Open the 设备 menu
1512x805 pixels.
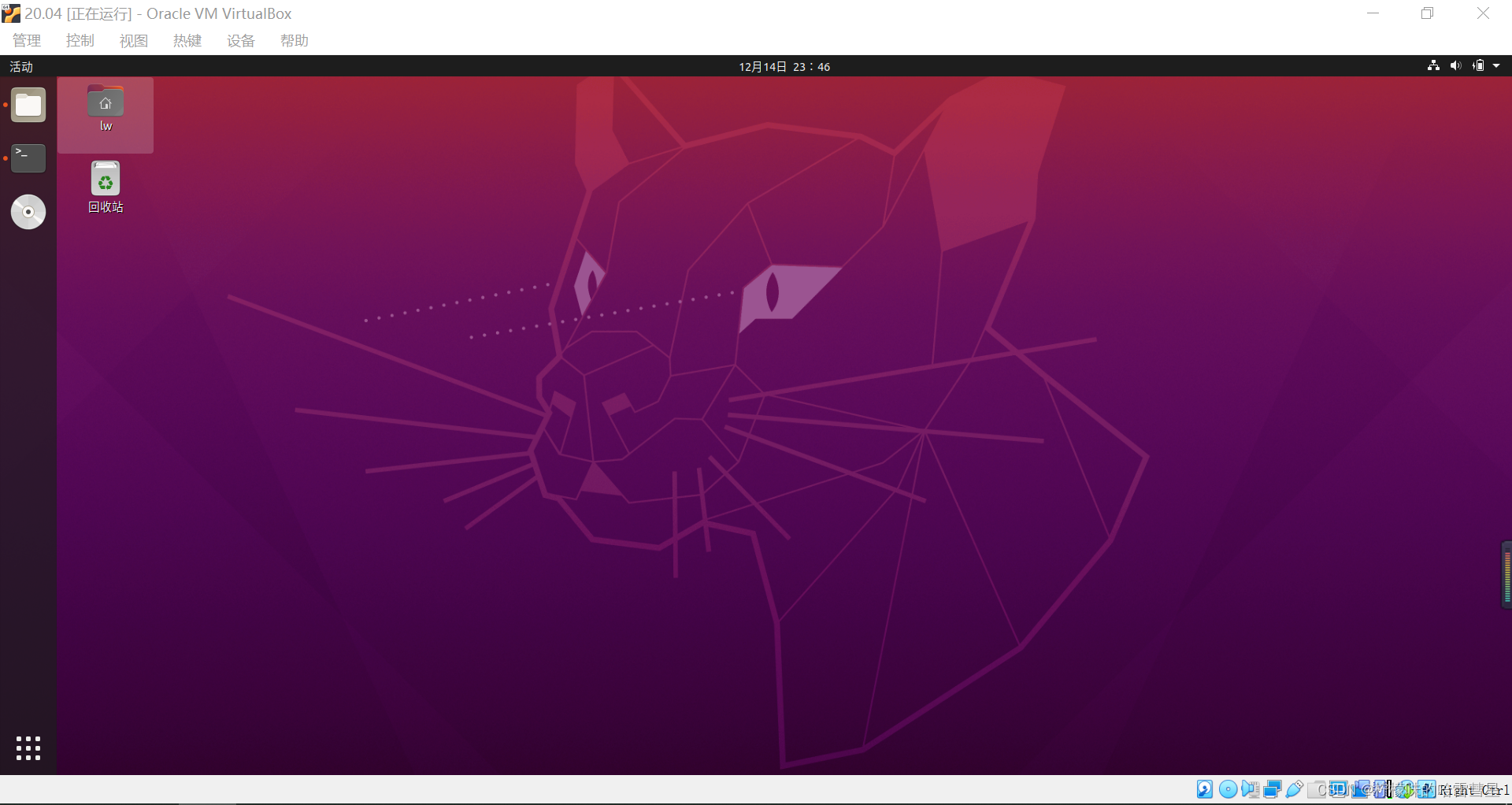[241, 41]
